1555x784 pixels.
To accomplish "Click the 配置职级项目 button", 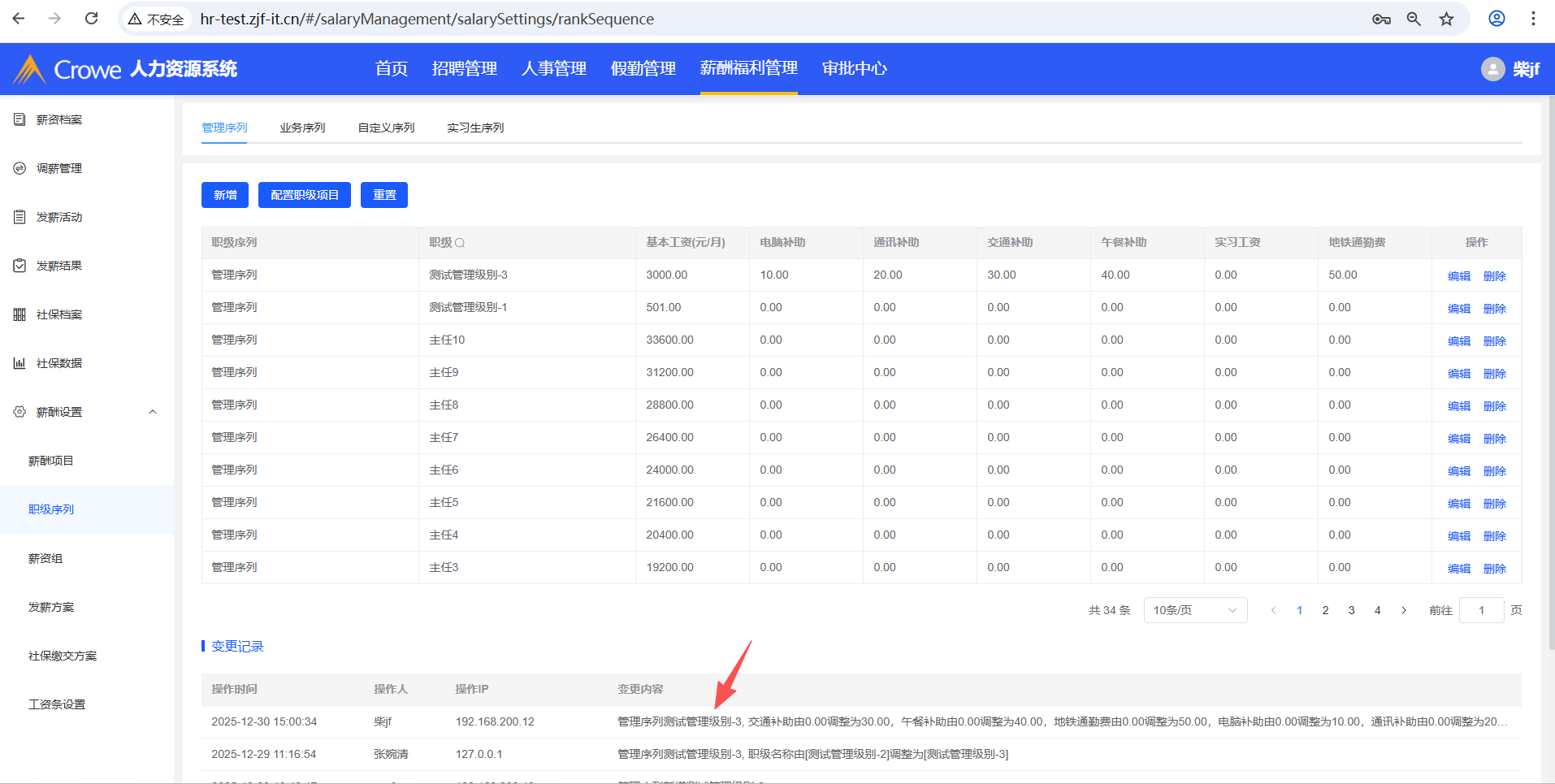I will click(x=305, y=195).
